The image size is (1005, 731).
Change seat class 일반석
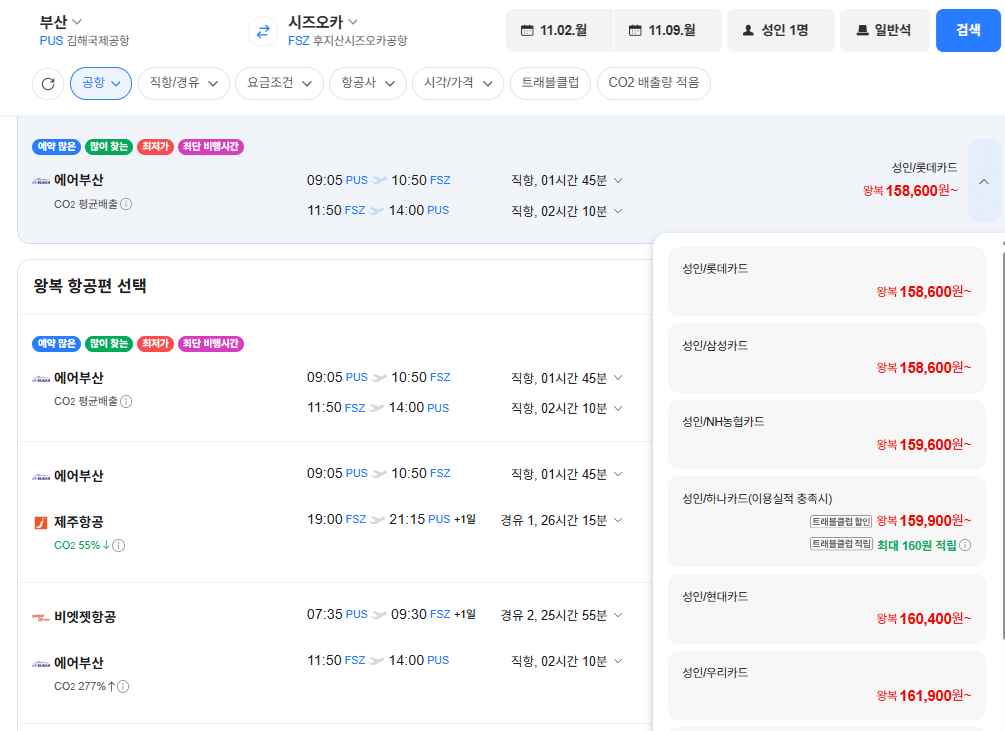tap(885, 30)
